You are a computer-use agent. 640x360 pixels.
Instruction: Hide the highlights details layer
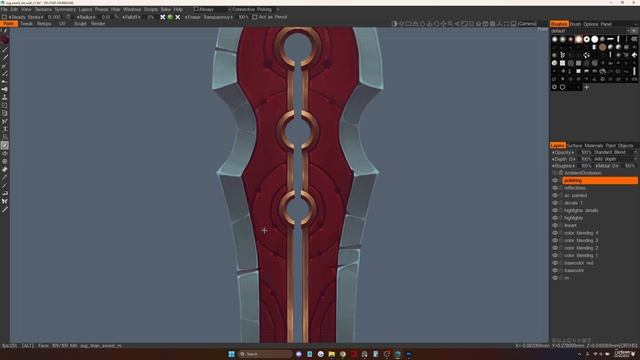tap(555, 211)
